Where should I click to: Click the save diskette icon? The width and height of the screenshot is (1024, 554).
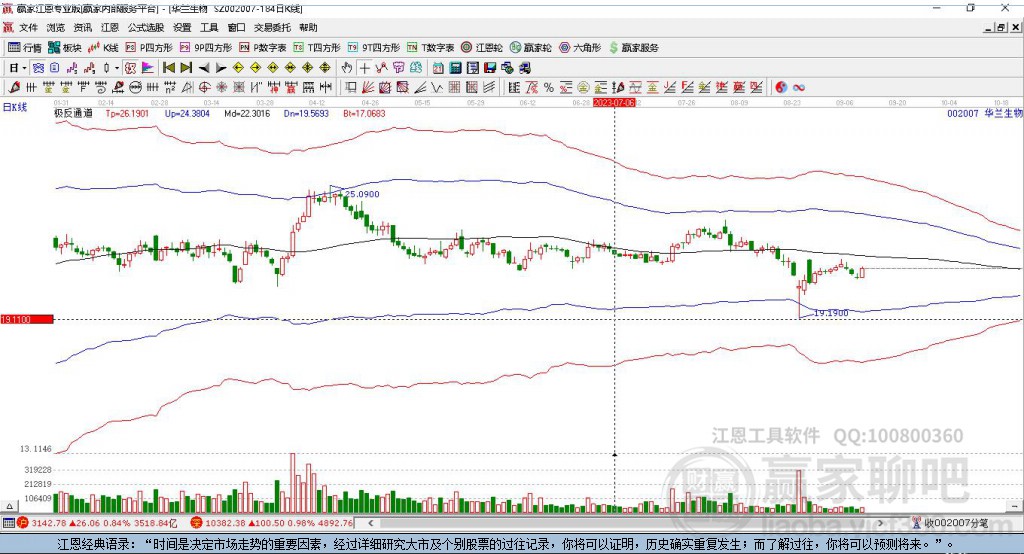tap(490, 68)
